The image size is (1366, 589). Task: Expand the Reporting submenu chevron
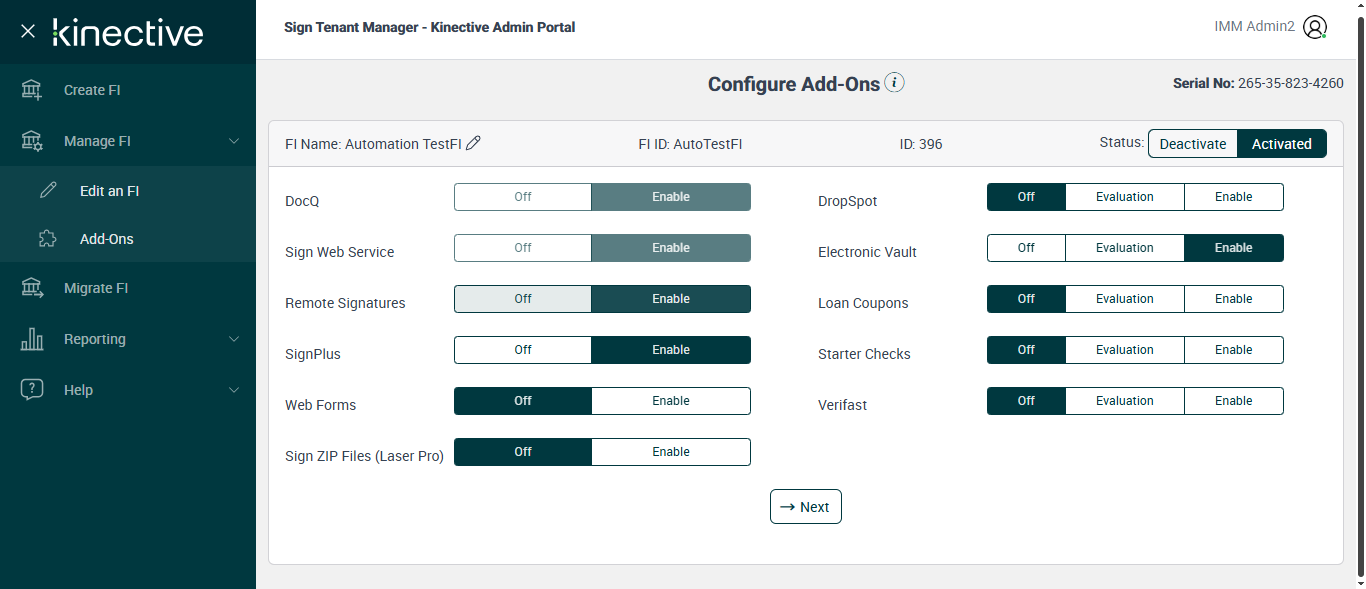[x=234, y=339]
